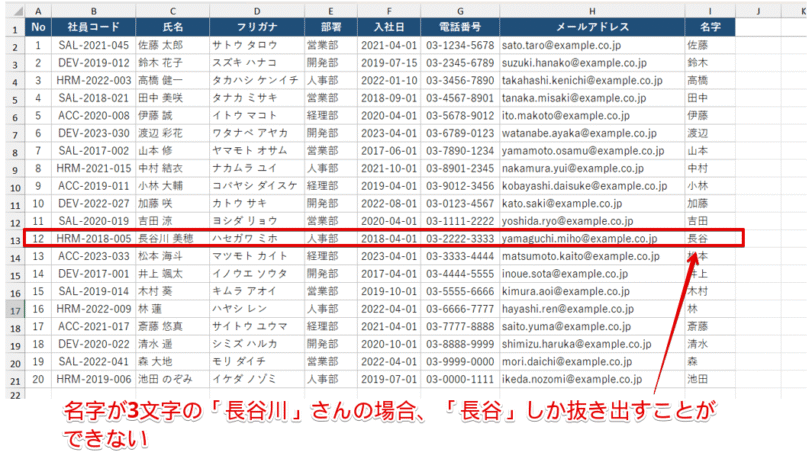812x462 pixels.
Task: Select row 17 header
Action: [15, 310]
